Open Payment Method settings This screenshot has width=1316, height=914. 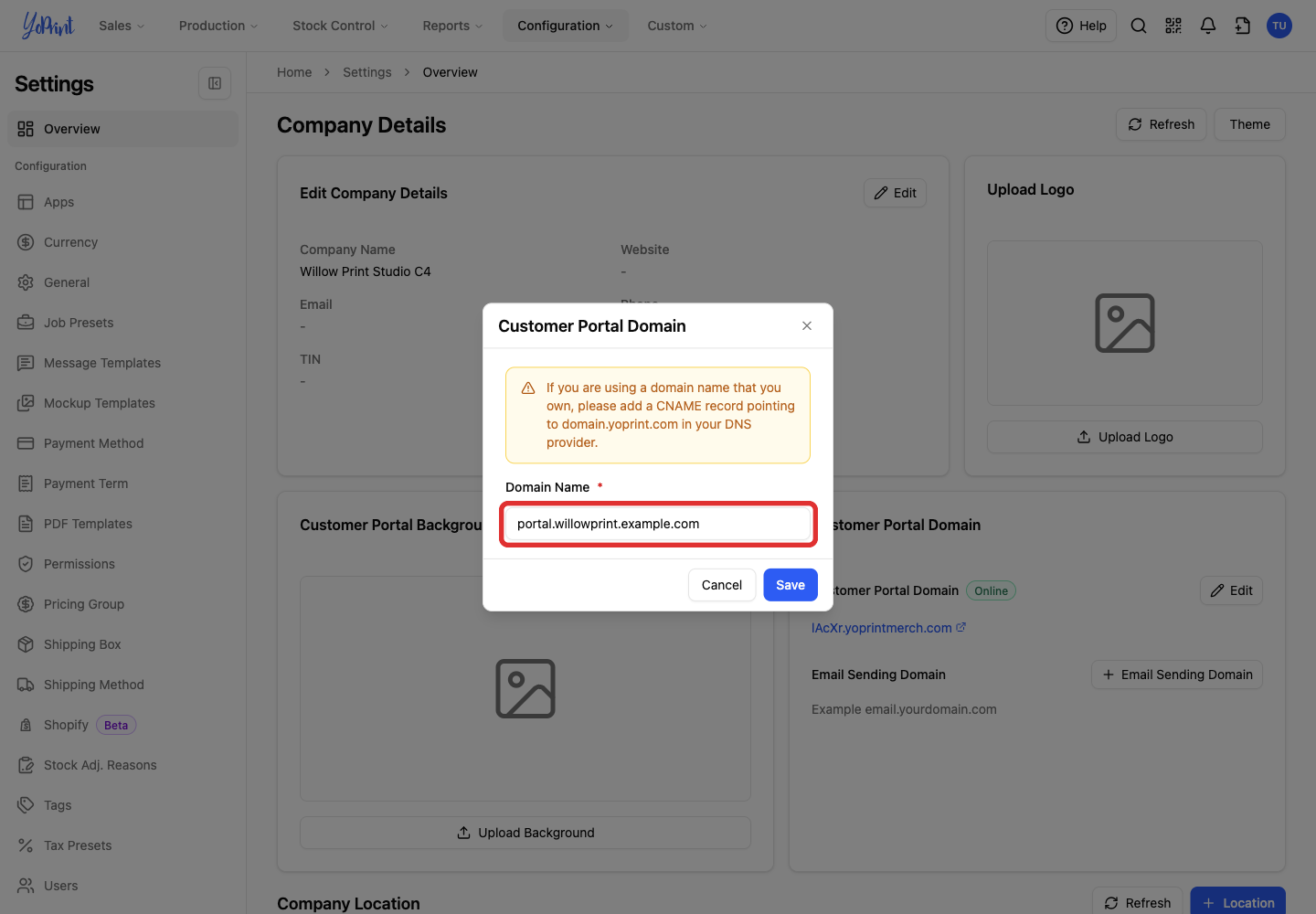122,443
